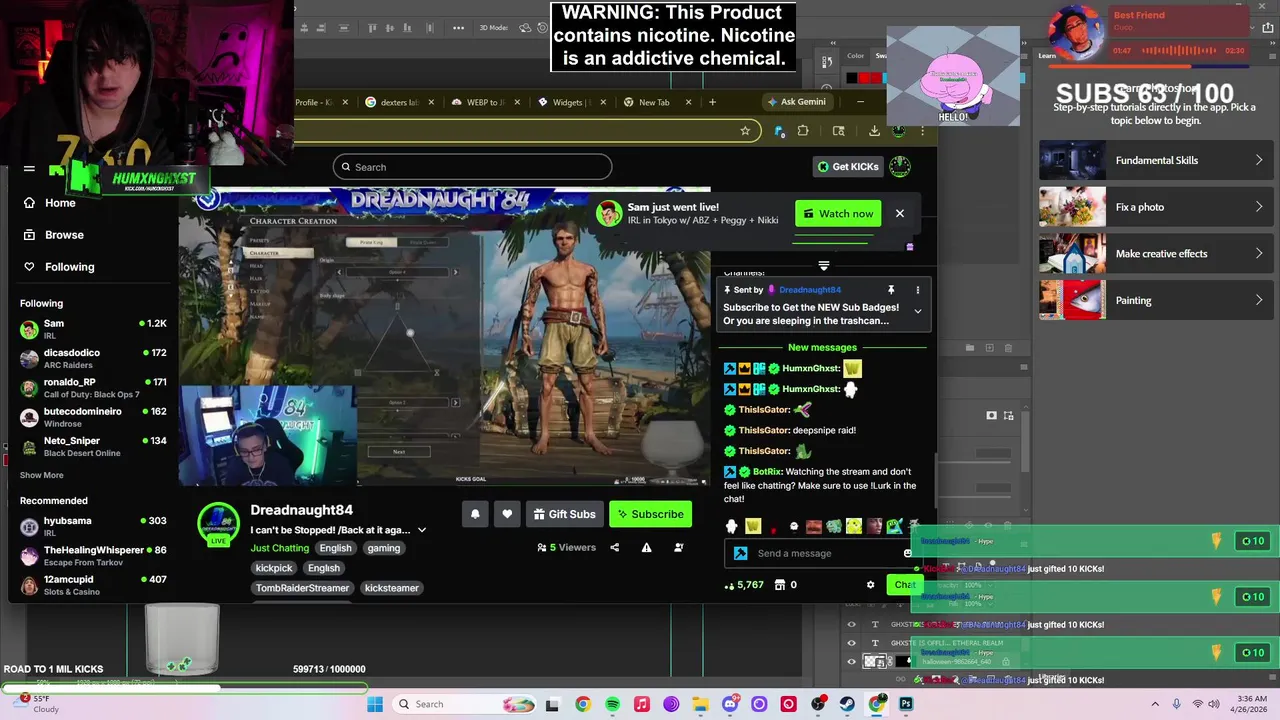Open Painting tutorial in Photoshop Learn
Screen dimensions: 1280x720
point(1155,300)
